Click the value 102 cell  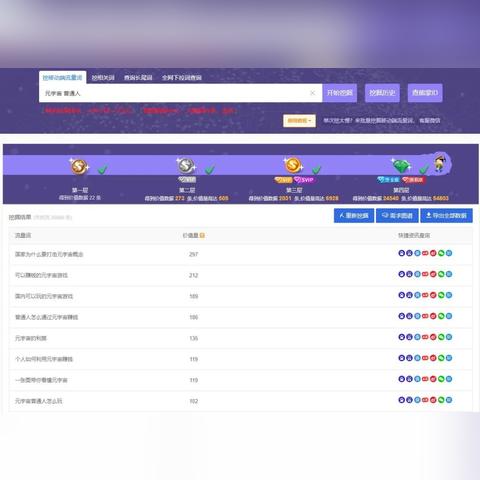pos(194,401)
